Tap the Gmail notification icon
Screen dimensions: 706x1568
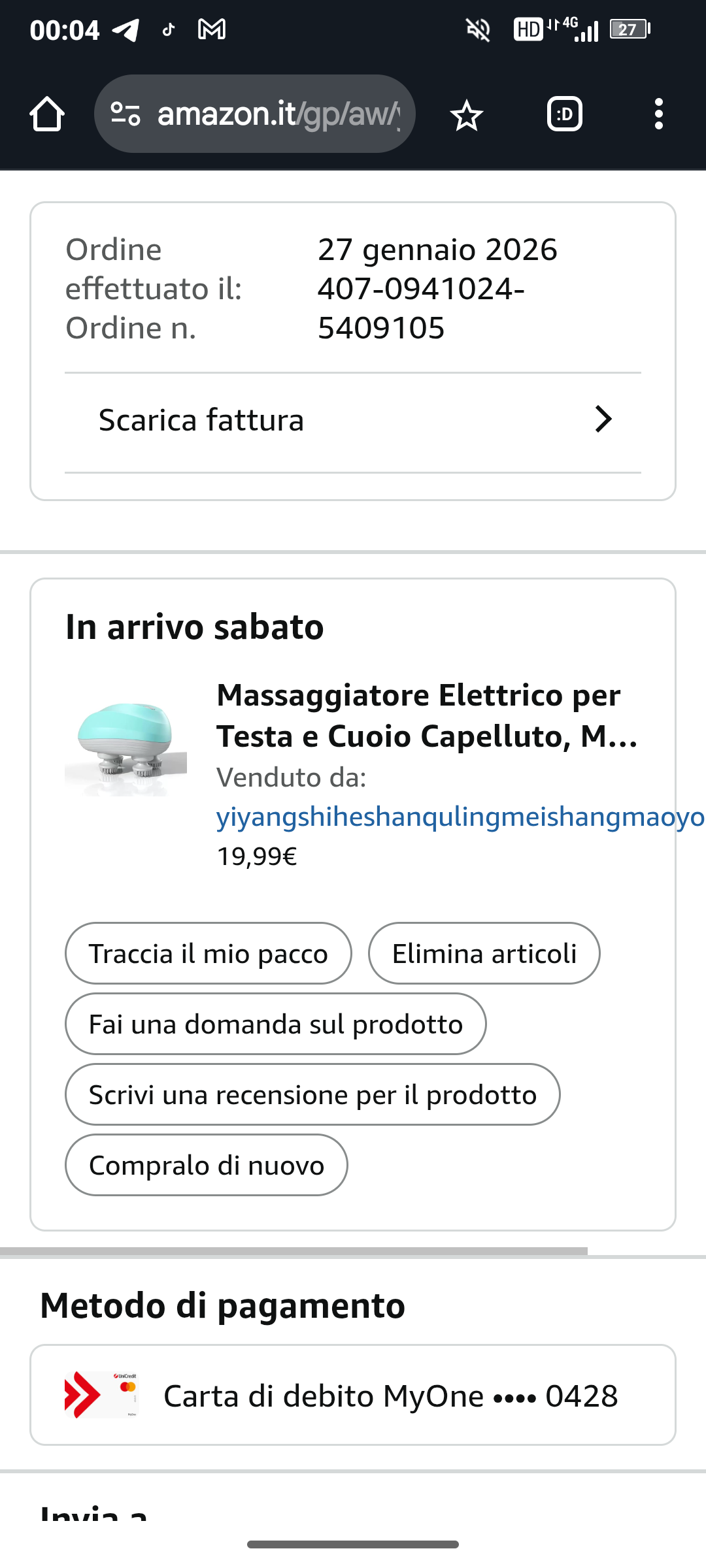tap(212, 29)
